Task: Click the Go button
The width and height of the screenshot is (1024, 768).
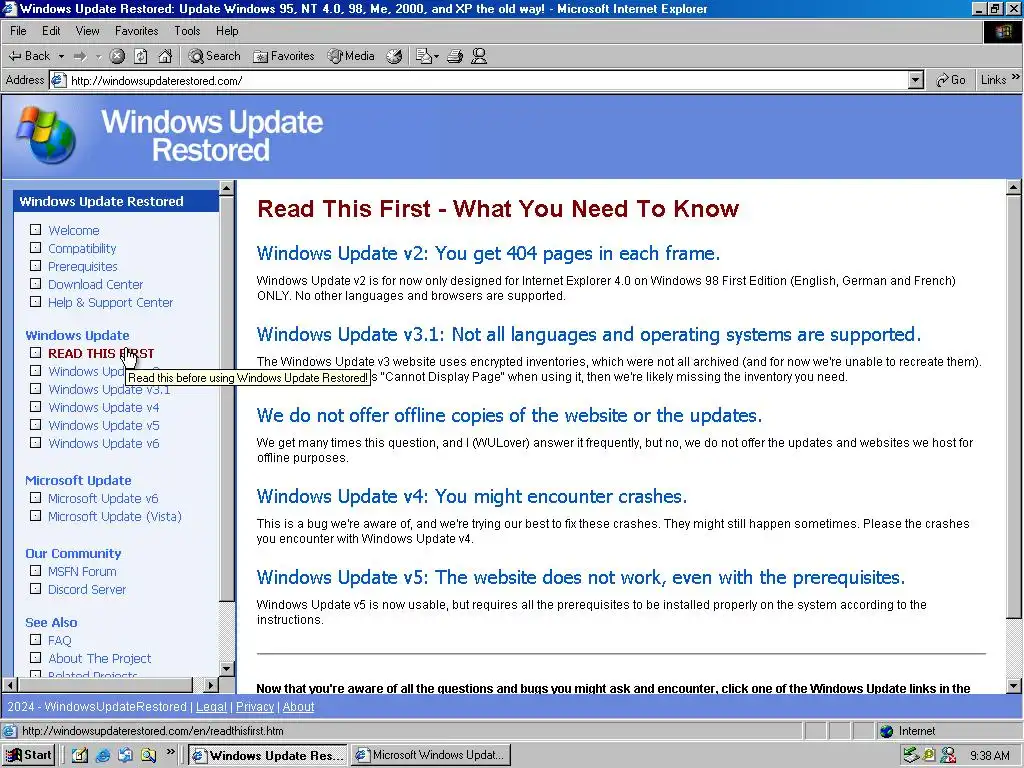Action: coord(951,80)
